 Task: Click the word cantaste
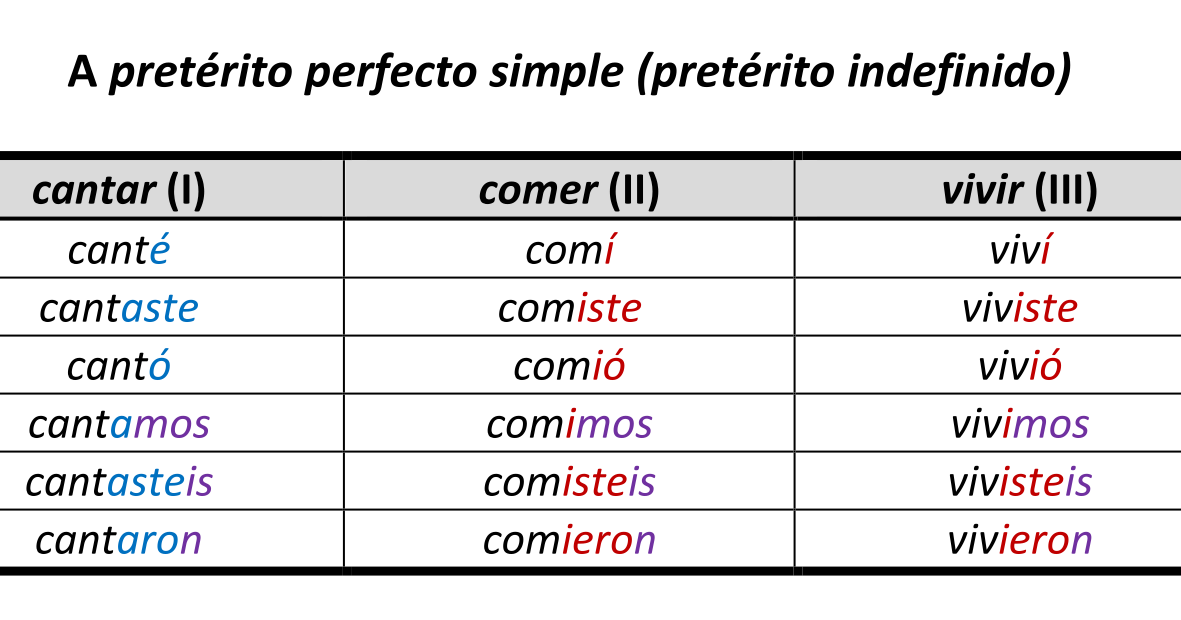[x=119, y=308]
